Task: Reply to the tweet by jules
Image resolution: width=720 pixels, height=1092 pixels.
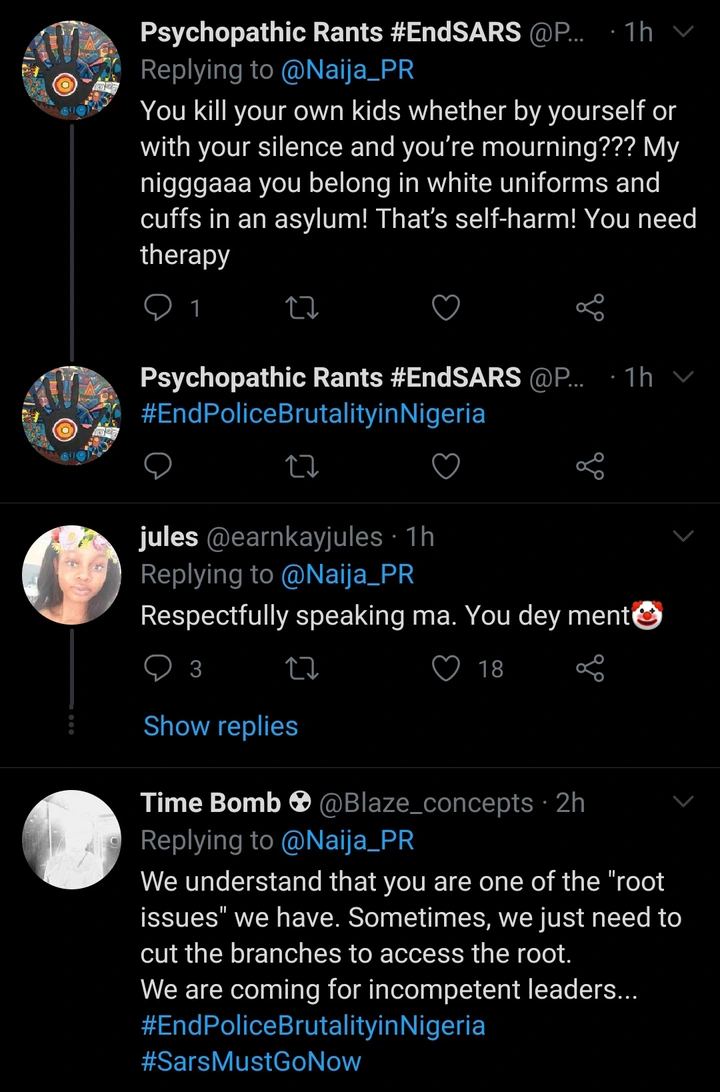Action: click(158, 668)
